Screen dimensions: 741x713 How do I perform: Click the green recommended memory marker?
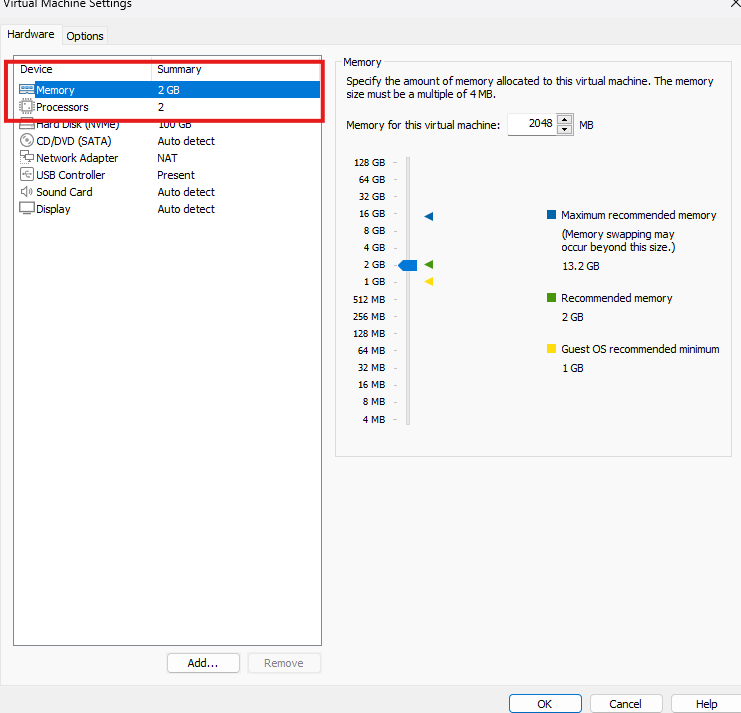click(x=429, y=264)
